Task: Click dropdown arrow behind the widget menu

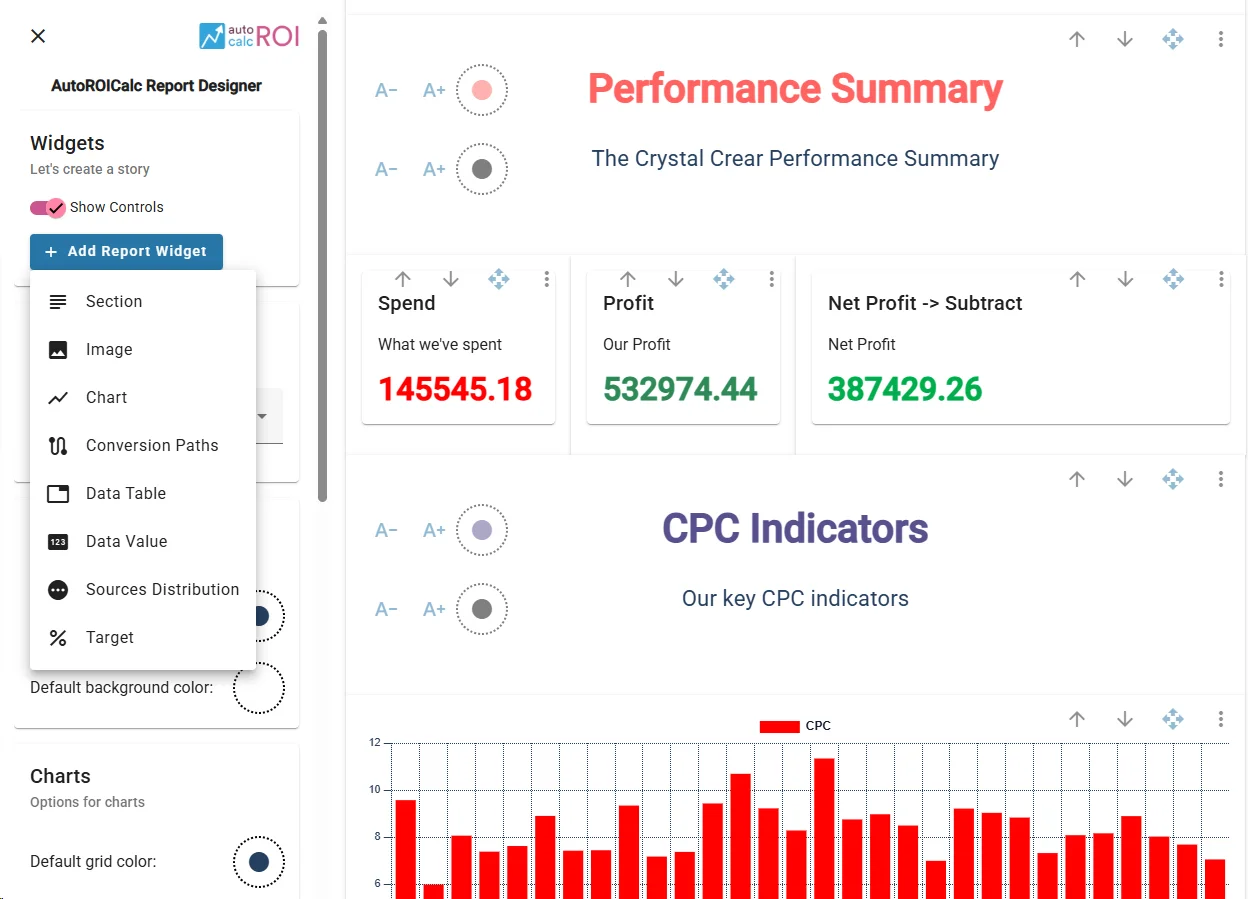Action: tap(262, 416)
